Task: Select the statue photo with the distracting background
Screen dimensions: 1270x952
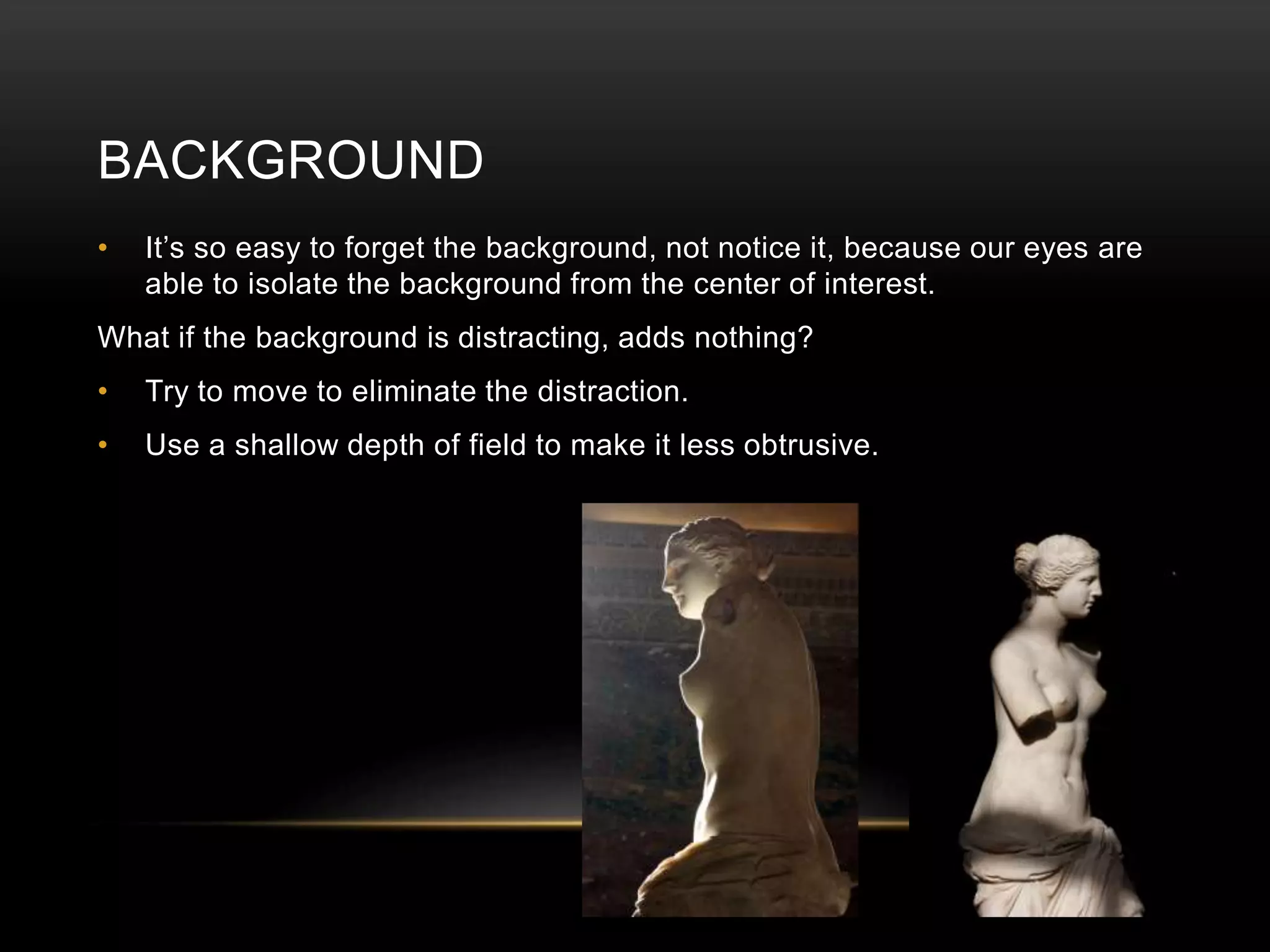Action: click(720, 710)
